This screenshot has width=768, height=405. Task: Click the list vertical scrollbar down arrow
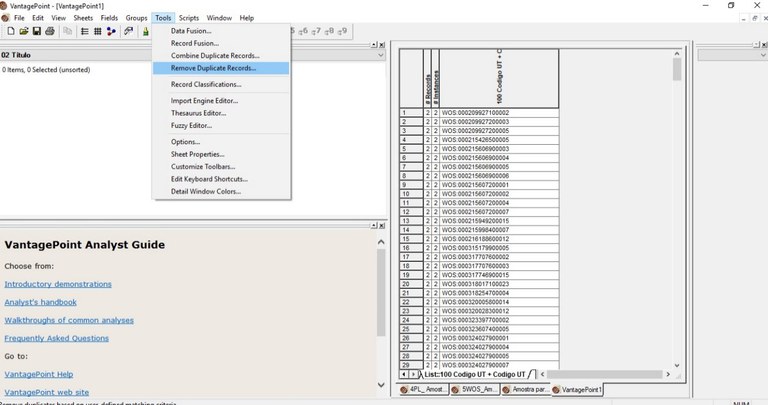click(x=677, y=365)
